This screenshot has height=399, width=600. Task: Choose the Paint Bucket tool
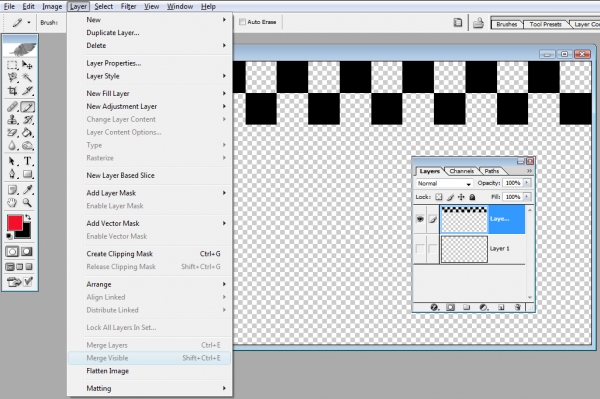(x=27, y=133)
